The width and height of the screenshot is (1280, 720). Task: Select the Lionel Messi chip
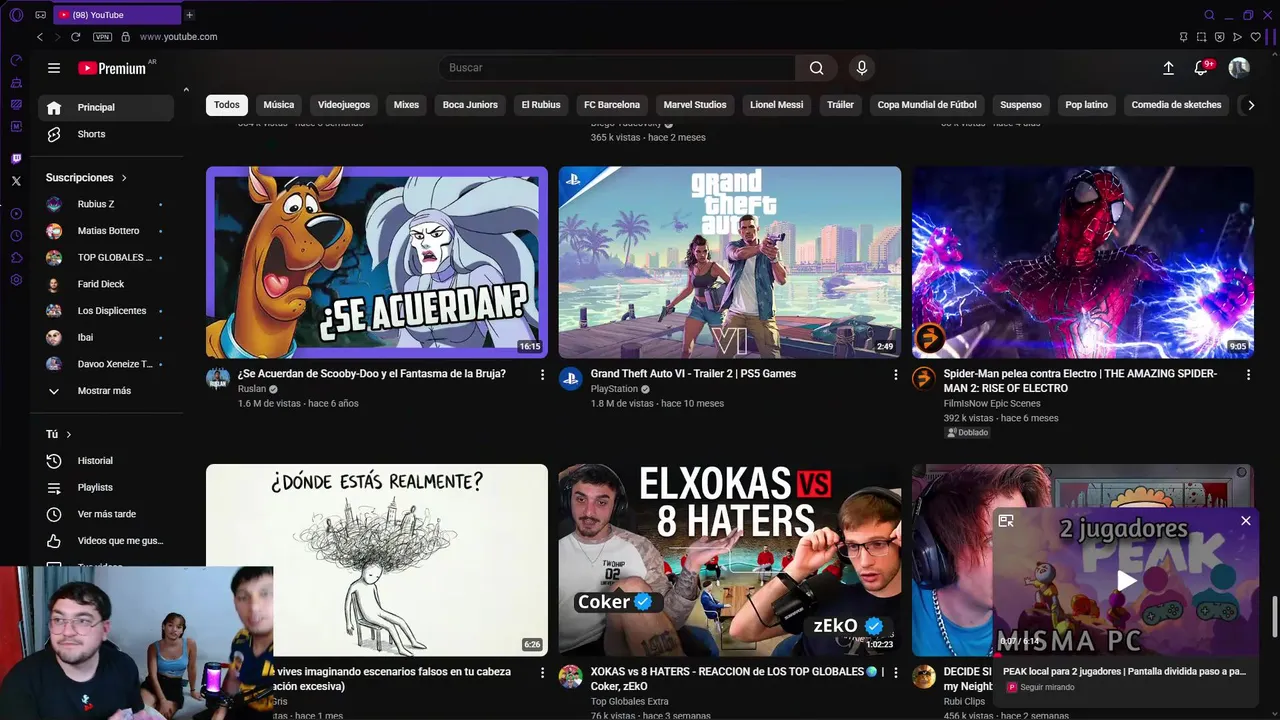coord(777,105)
